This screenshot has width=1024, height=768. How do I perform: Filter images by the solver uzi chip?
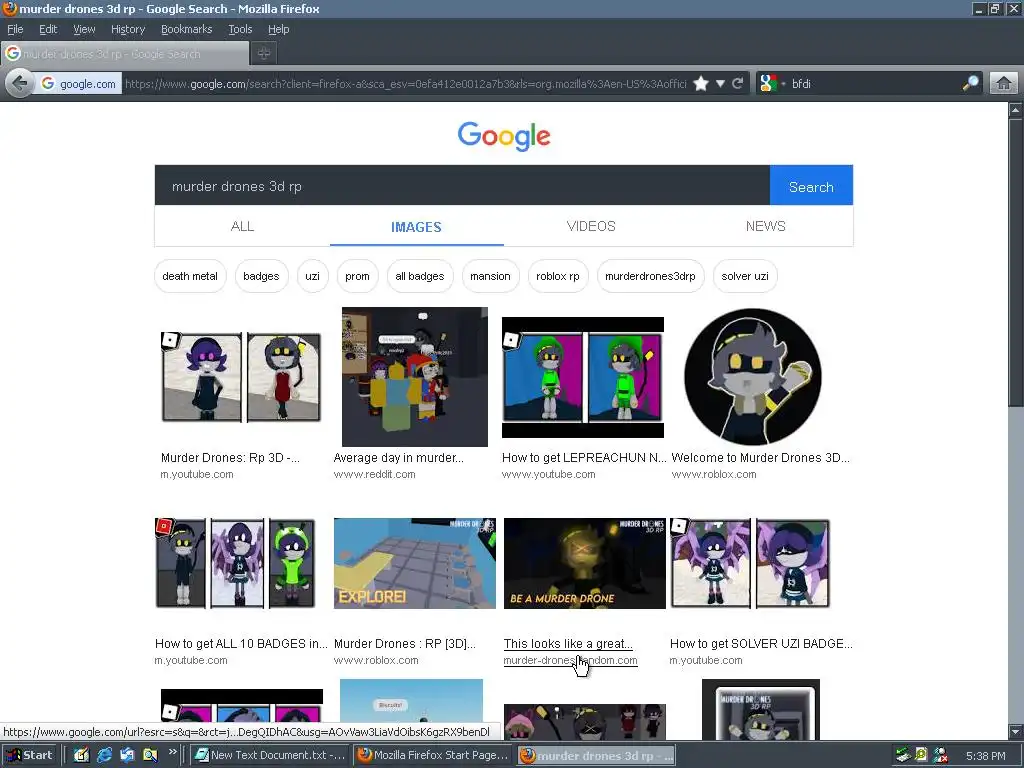point(745,276)
